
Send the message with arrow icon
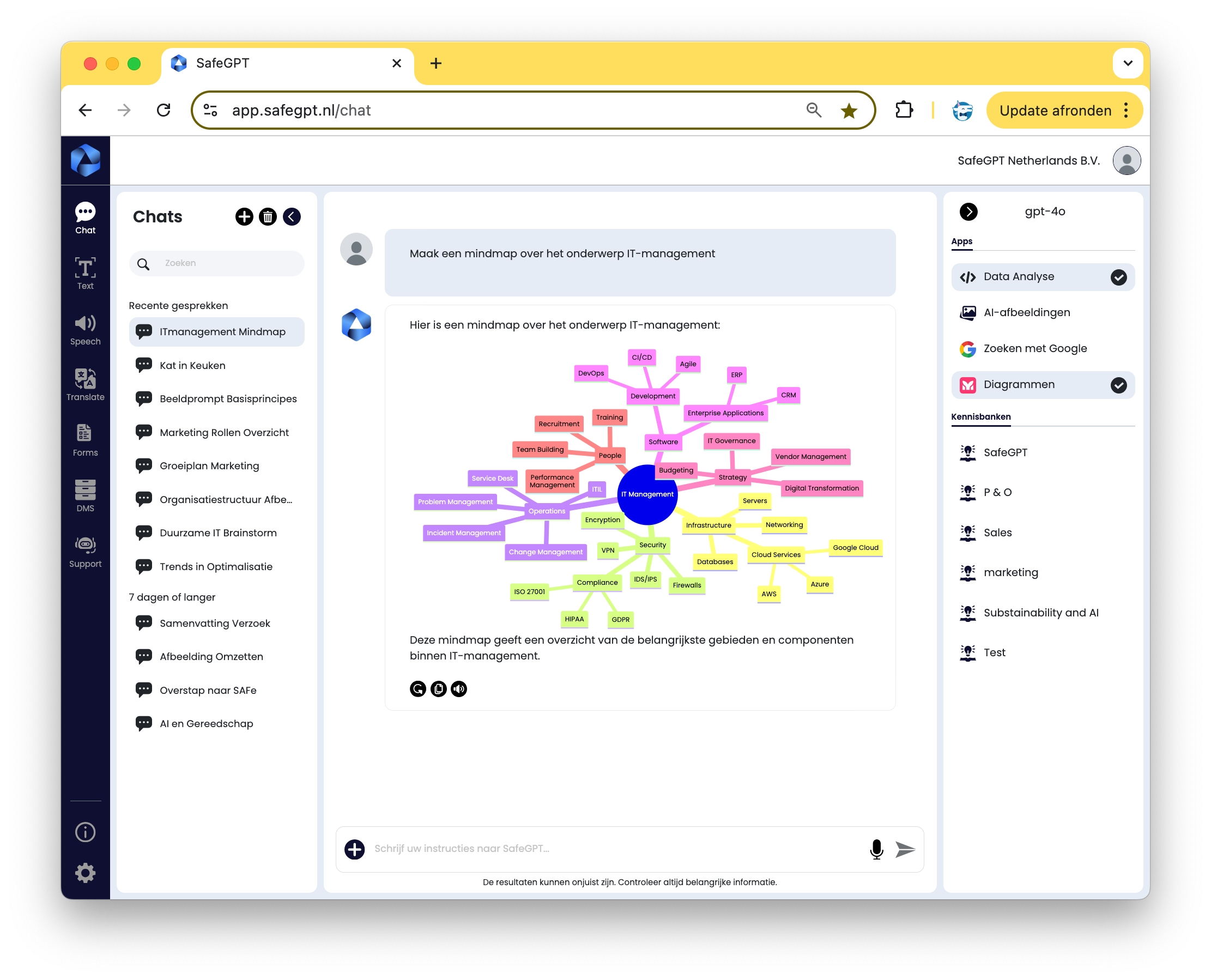[905, 849]
